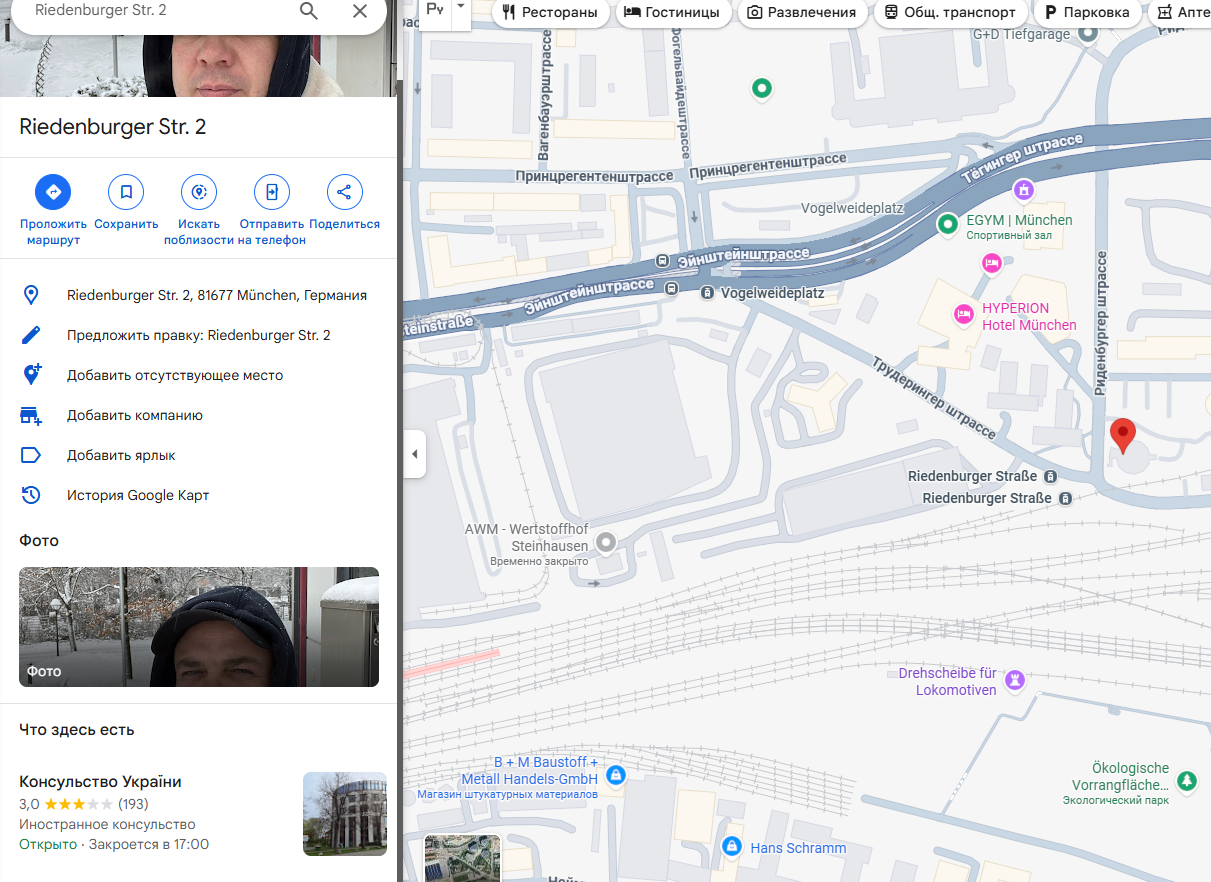Click the green marker near Фогельвайдештрассе
Image resolution: width=1211 pixels, height=882 pixels.
(762, 89)
